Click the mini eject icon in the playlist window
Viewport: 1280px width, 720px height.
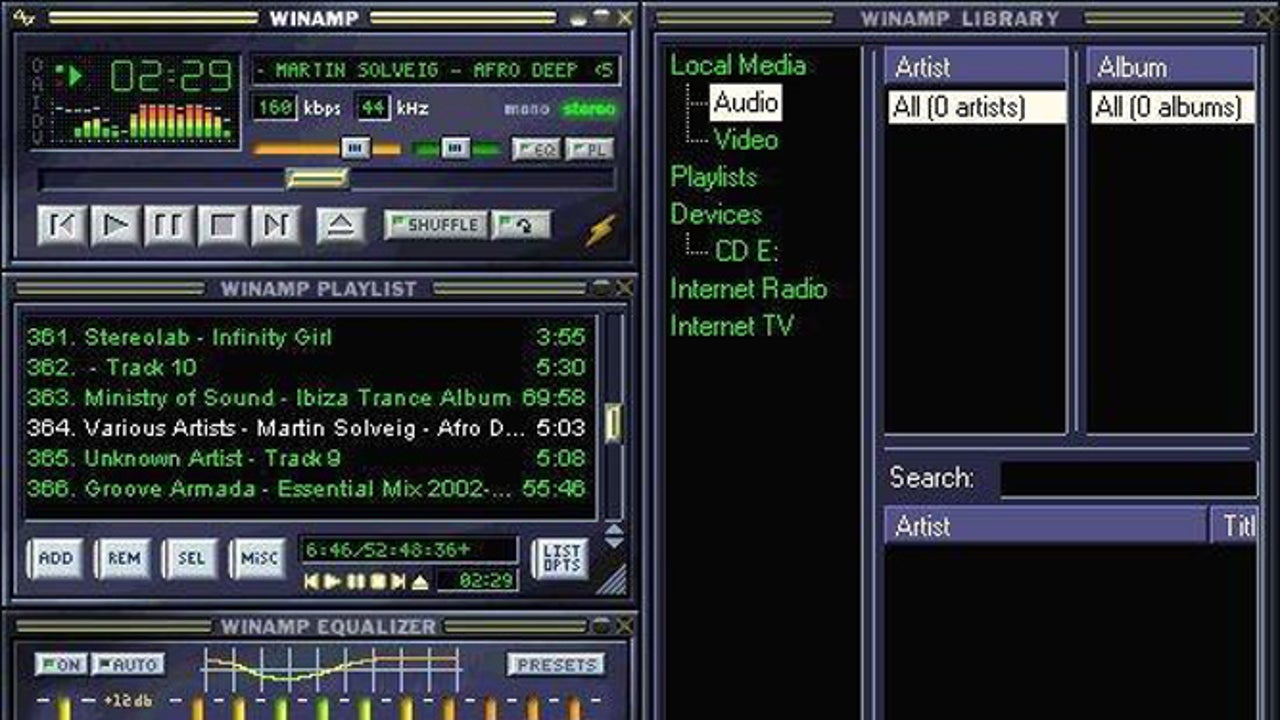tap(420, 581)
